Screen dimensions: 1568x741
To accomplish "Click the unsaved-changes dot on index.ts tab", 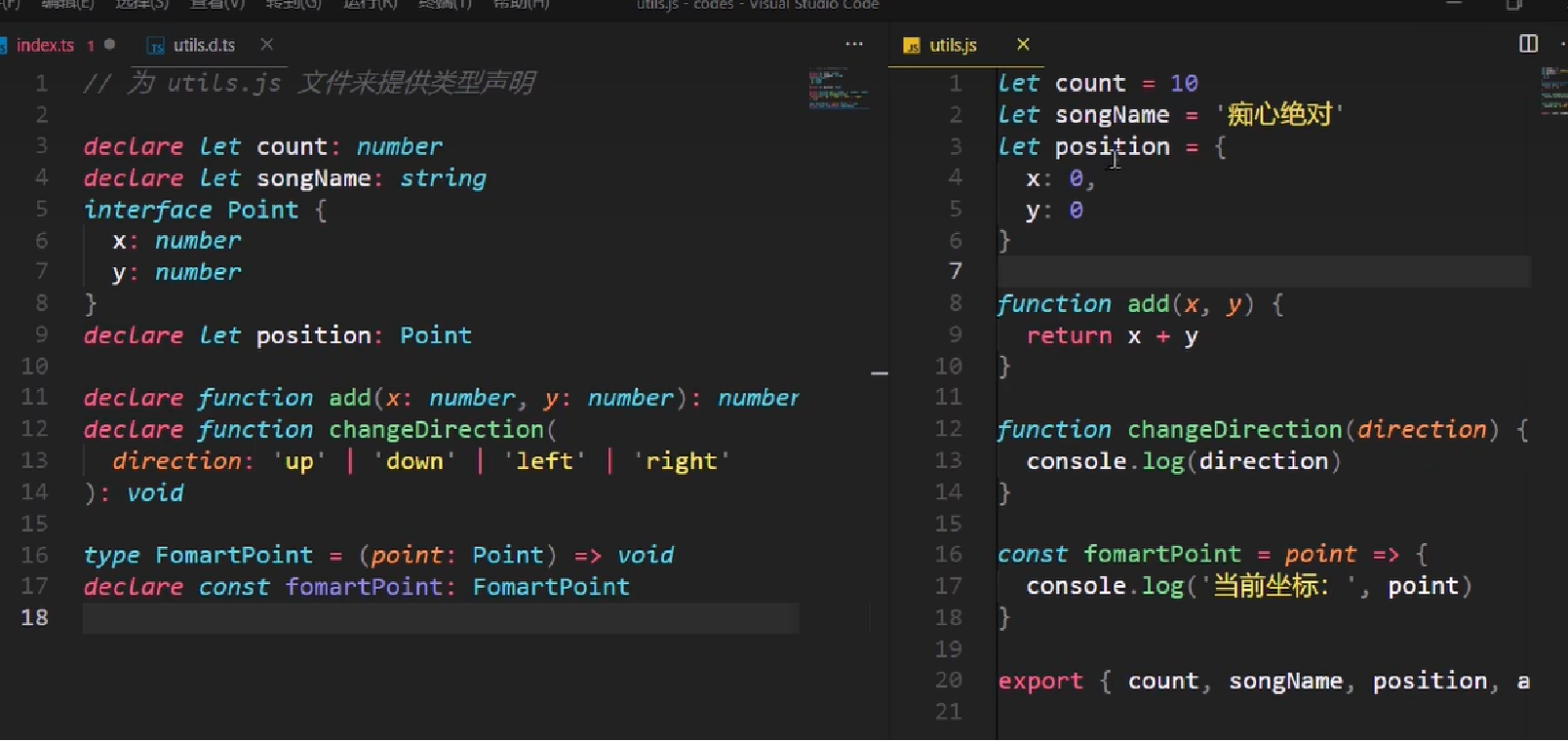I will pos(110,44).
